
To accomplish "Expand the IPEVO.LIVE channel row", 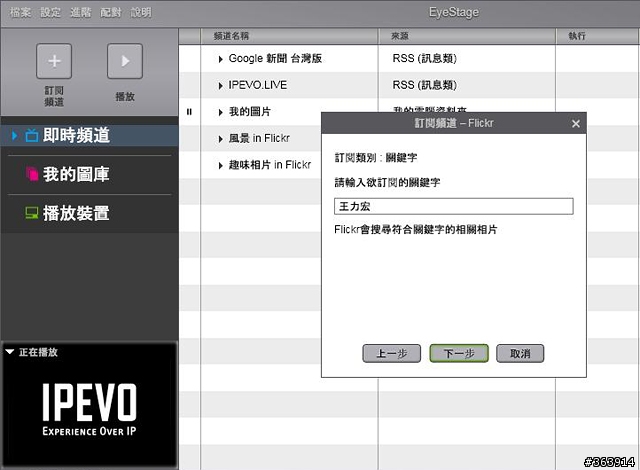I will coord(220,86).
